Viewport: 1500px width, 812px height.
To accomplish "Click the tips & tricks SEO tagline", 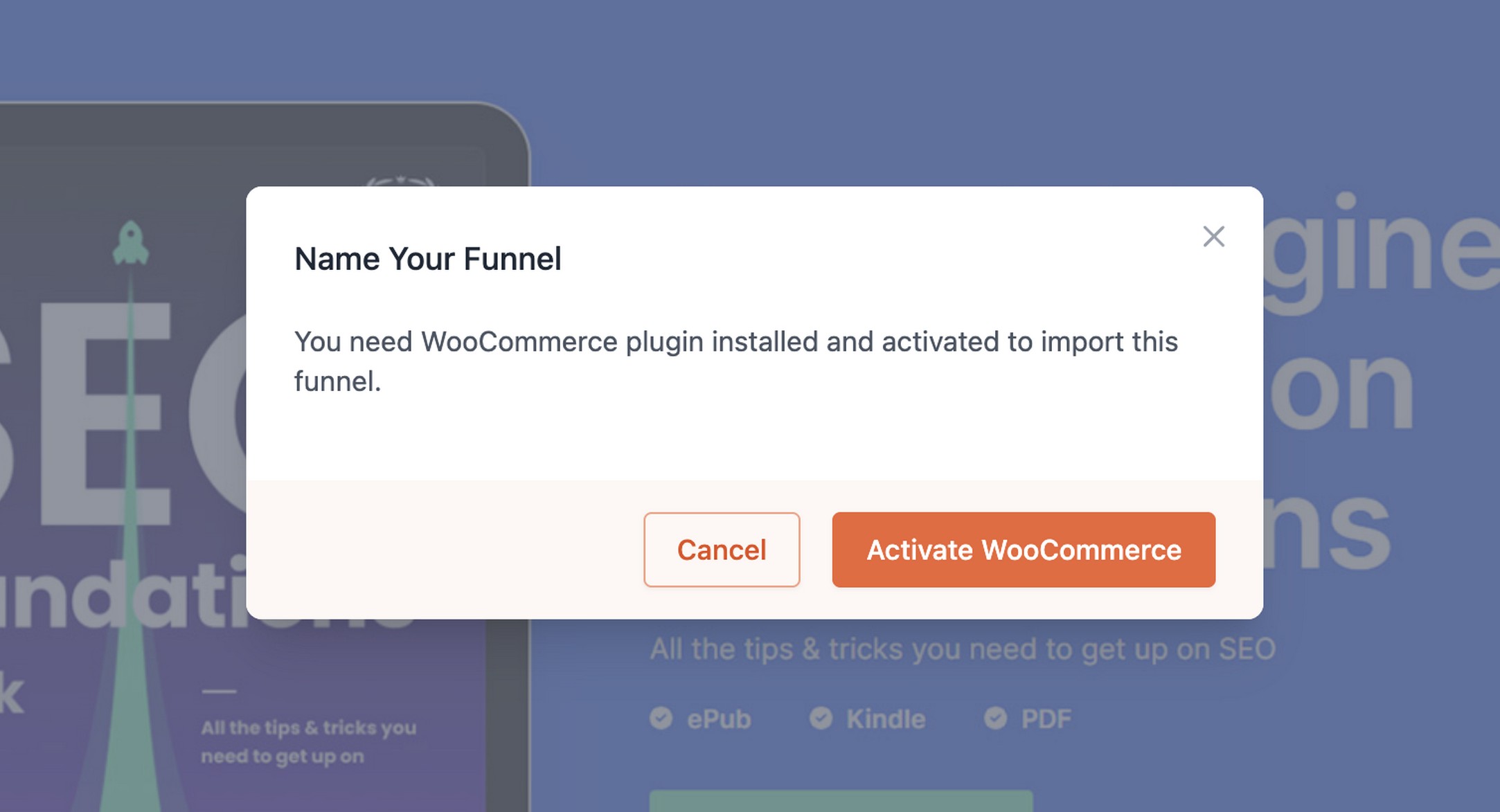I will click(x=963, y=649).
